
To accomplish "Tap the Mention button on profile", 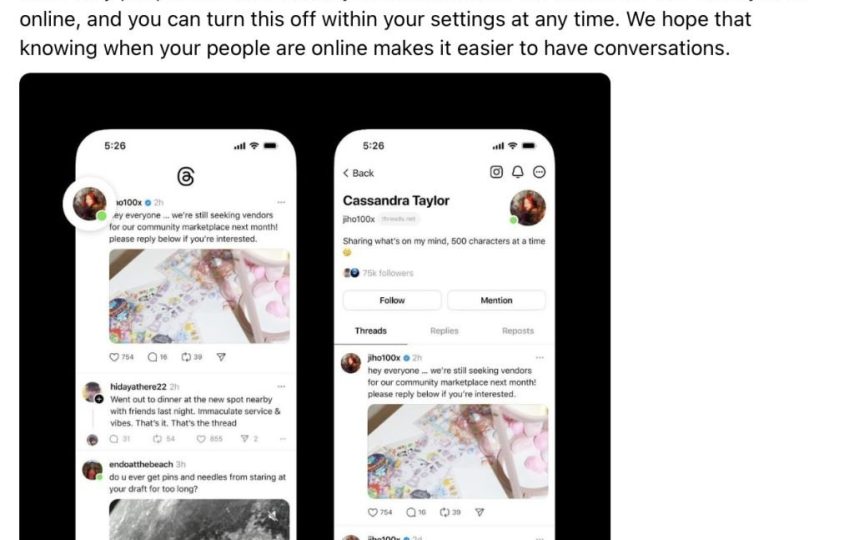I will pyautogui.click(x=496, y=300).
